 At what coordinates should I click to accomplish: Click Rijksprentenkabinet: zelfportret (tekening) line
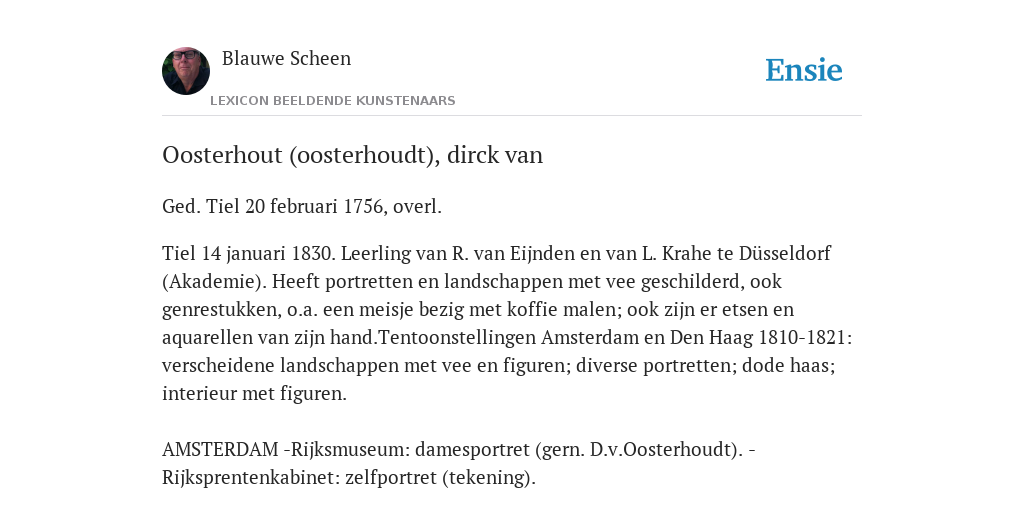[x=349, y=477]
